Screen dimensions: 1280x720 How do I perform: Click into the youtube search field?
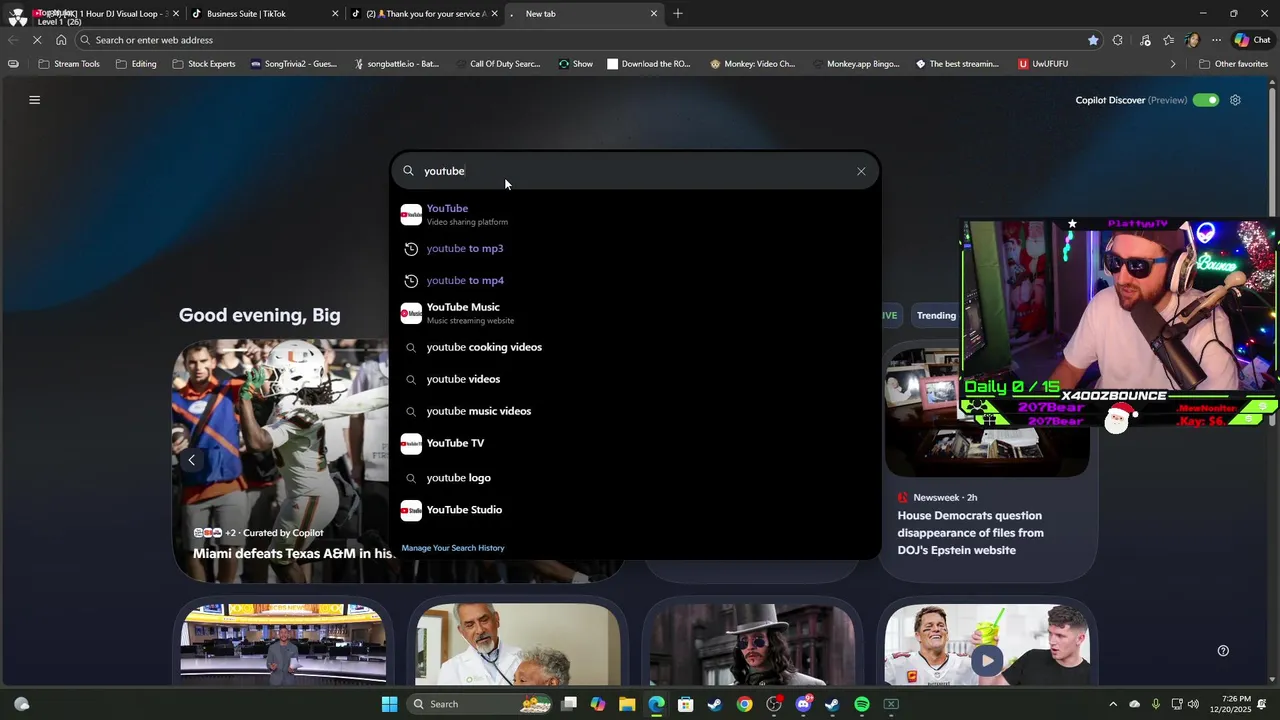click(x=635, y=171)
